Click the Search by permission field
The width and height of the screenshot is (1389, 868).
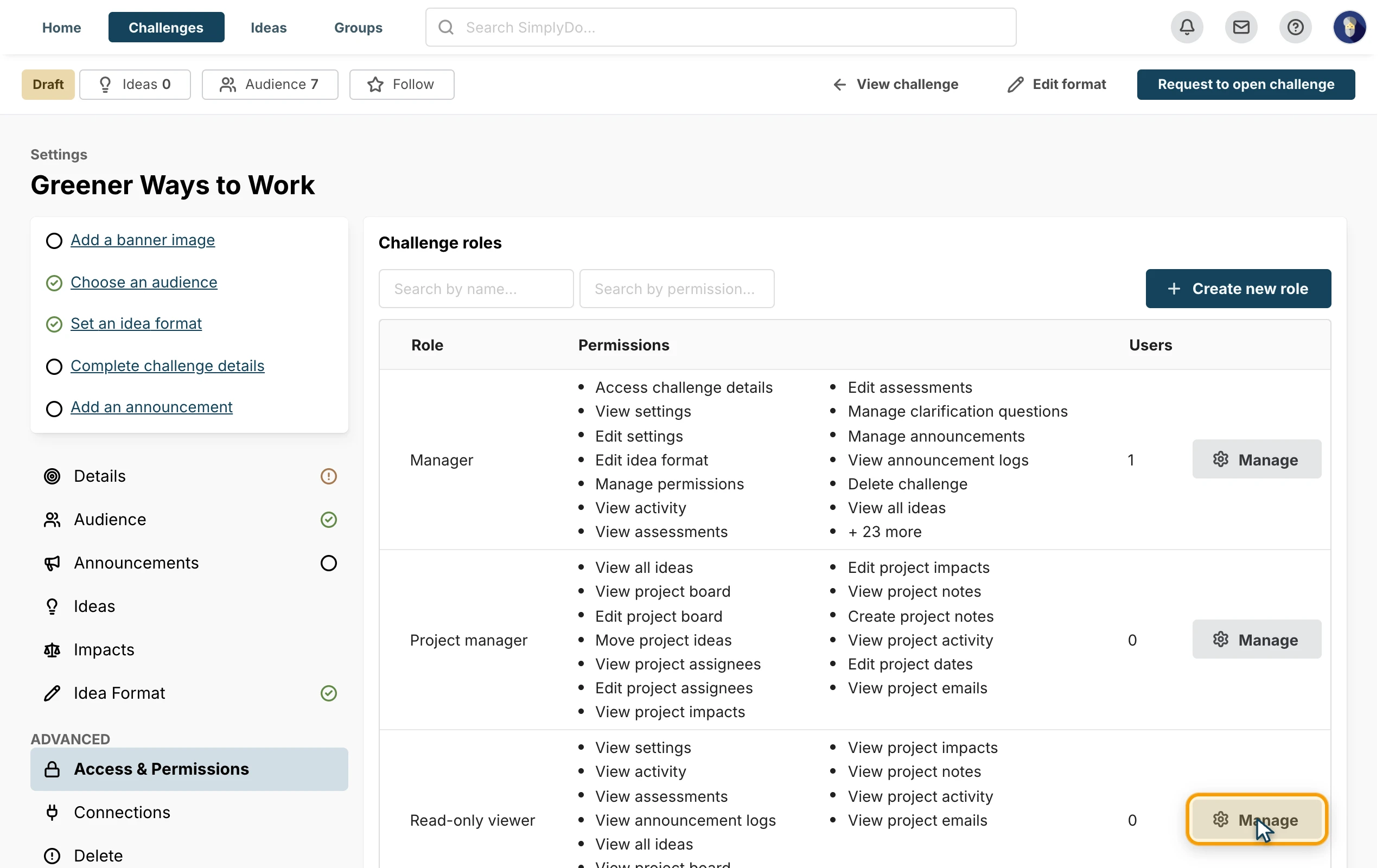[x=677, y=289]
